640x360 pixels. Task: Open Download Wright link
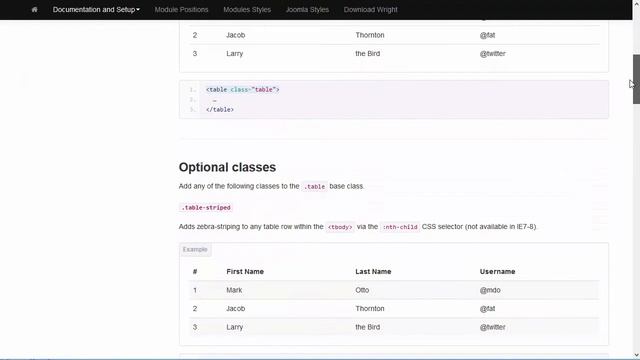click(x=370, y=9)
